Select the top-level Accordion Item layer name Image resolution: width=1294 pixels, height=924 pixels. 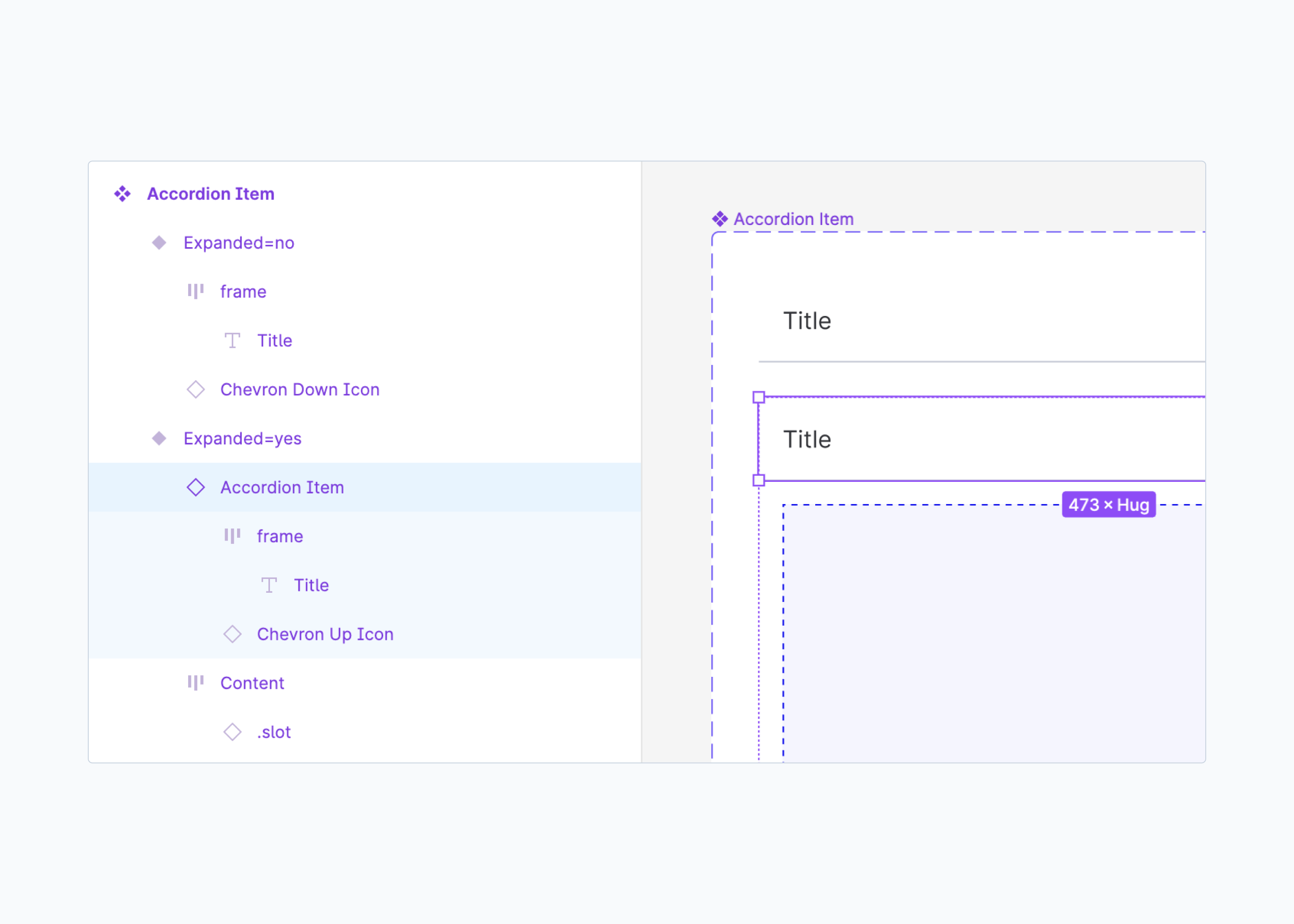point(211,194)
